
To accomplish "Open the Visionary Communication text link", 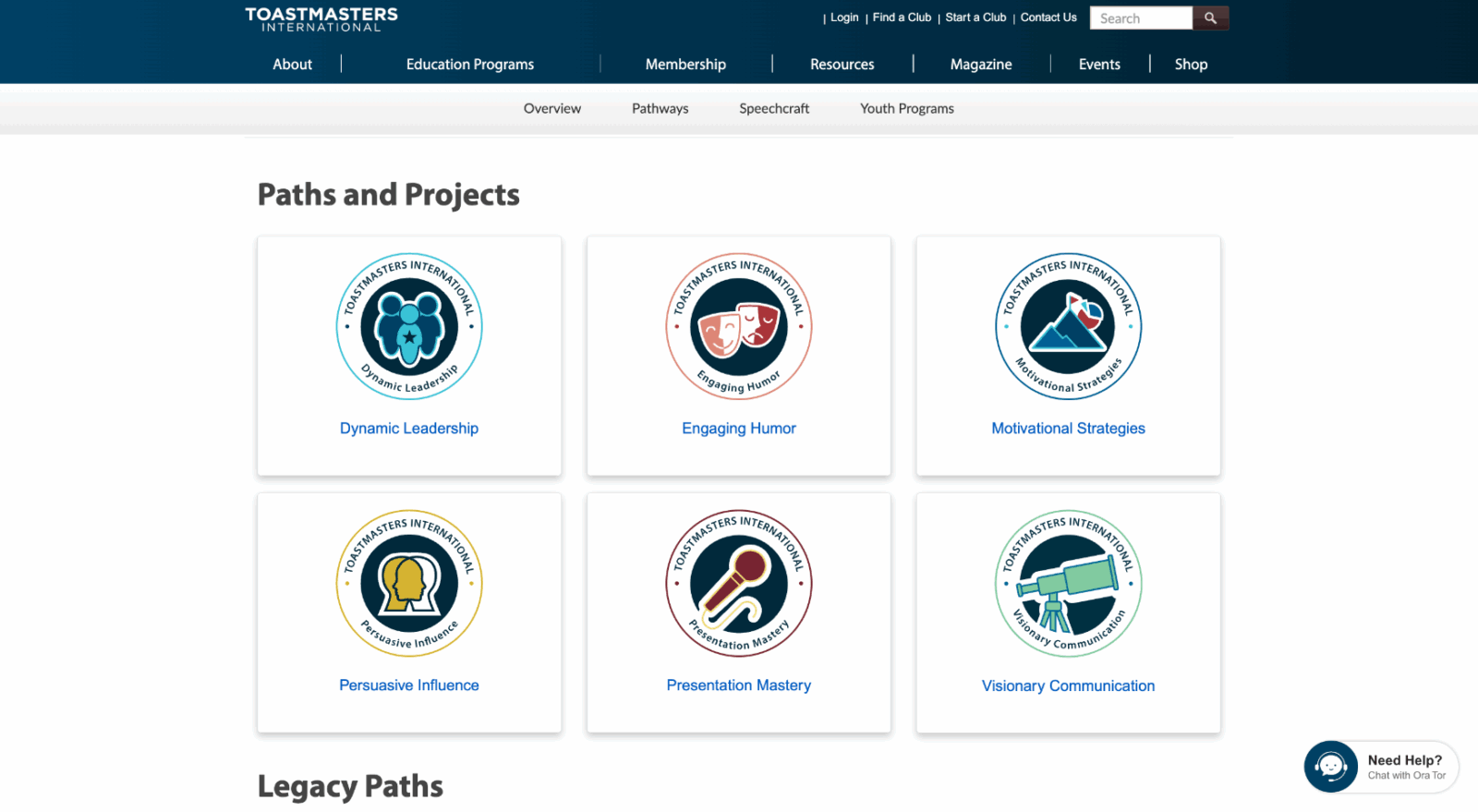I will (1068, 686).
